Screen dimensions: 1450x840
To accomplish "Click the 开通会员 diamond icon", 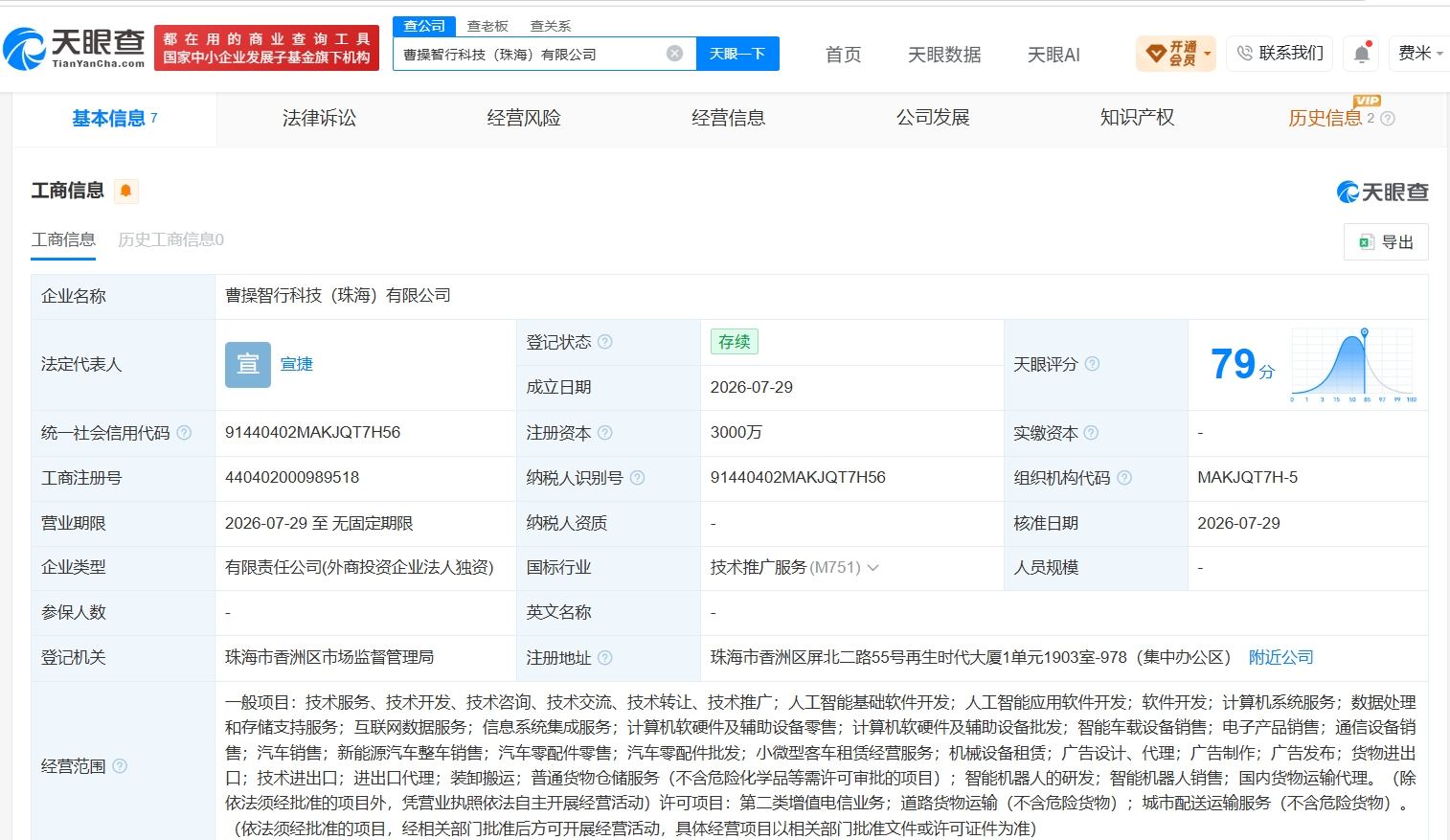I will click(1155, 54).
